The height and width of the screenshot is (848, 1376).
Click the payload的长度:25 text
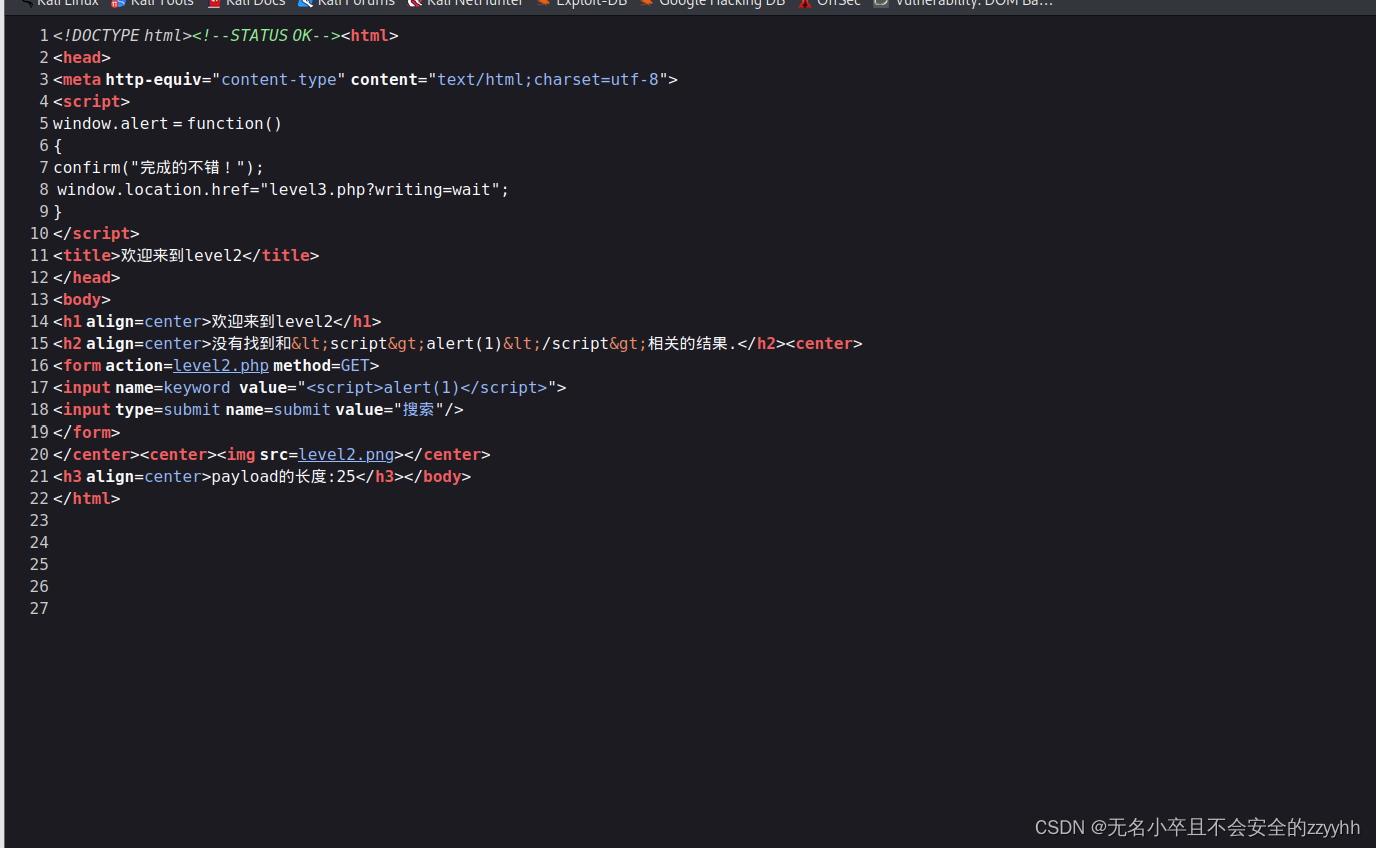point(284,477)
